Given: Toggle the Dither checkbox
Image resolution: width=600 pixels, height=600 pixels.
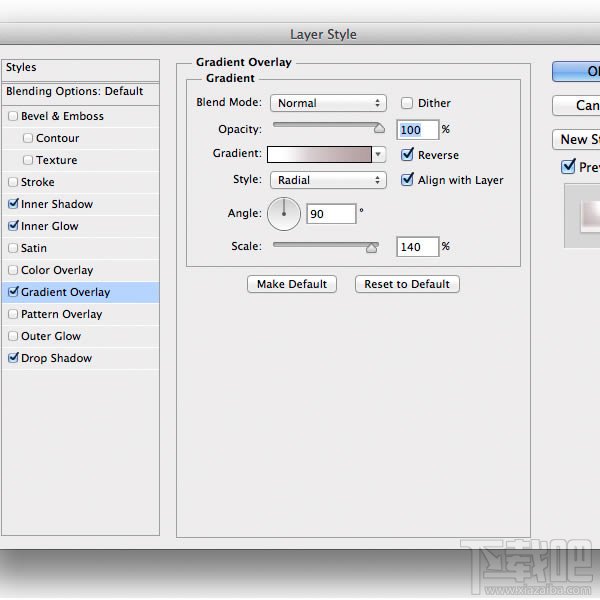Looking at the screenshot, I should pos(407,103).
